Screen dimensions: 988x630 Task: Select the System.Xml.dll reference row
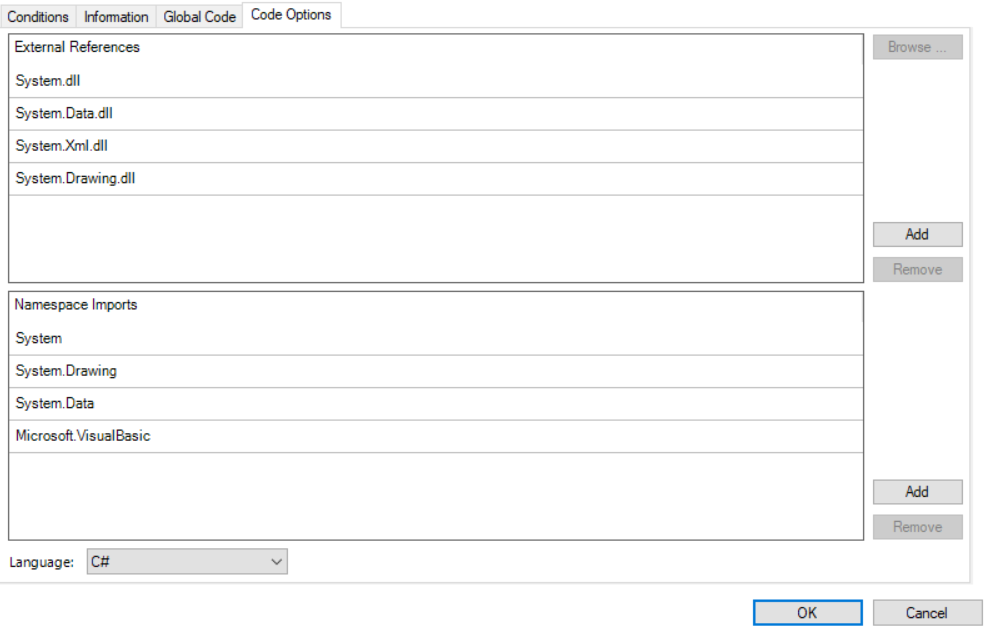61,146
